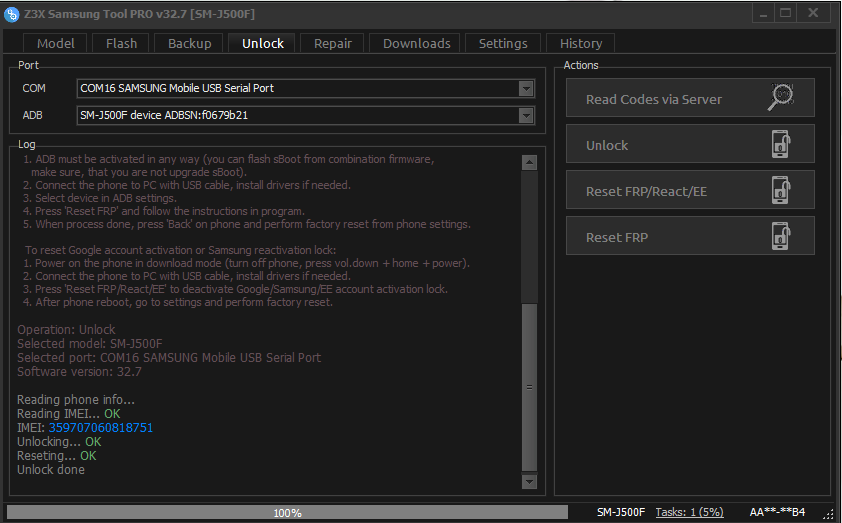This screenshot has height=523, width=842.
Task: Switch to the Flash tab
Action: [121, 43]
